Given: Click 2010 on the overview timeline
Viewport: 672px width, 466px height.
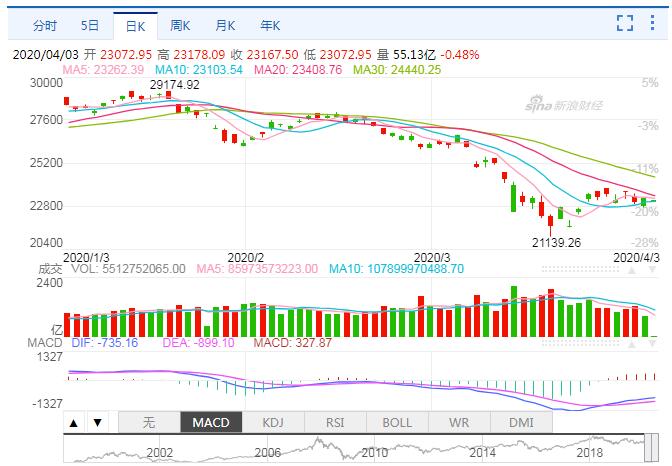Looking at the screenshot, I should 374,453.
